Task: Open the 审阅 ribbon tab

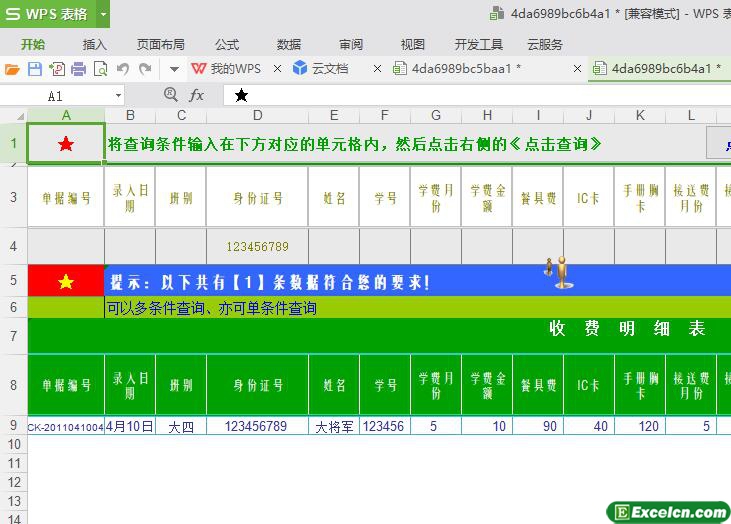Action: pos(351,44)
